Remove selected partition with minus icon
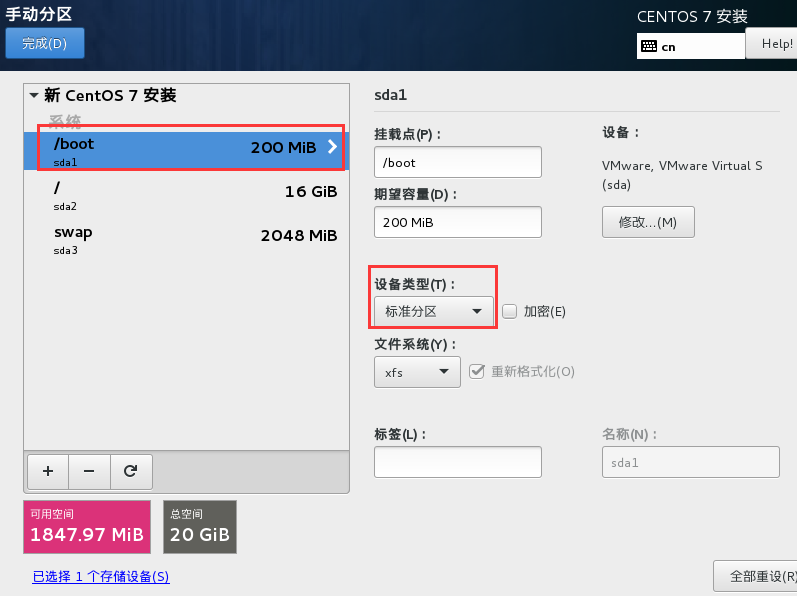The height and width of the screenshot is (596, 797). pos(89,472)
